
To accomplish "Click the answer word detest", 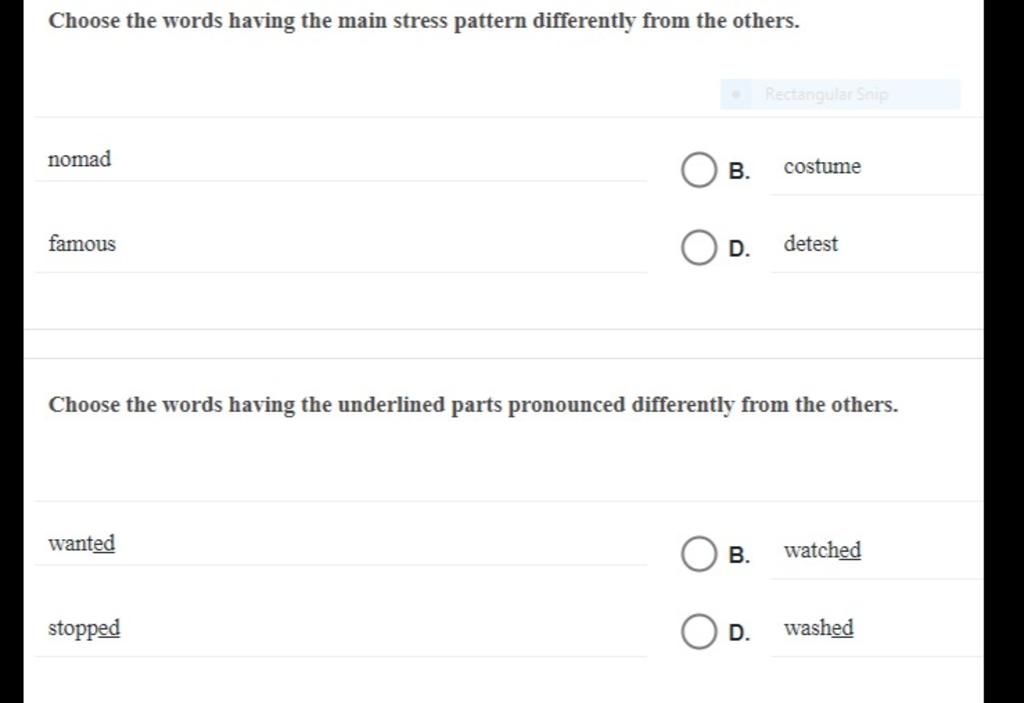I will 810,243.
